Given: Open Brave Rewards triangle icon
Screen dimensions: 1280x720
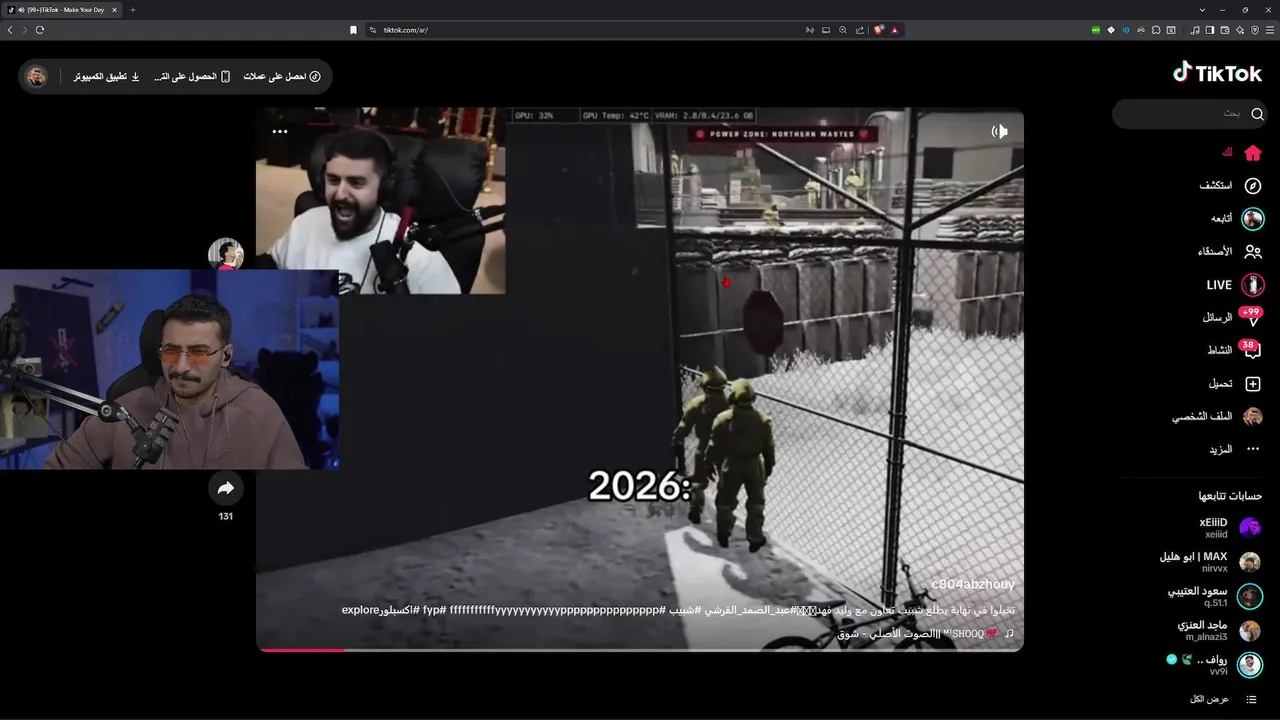Looking at the screenshot, I should coord(895,30).
